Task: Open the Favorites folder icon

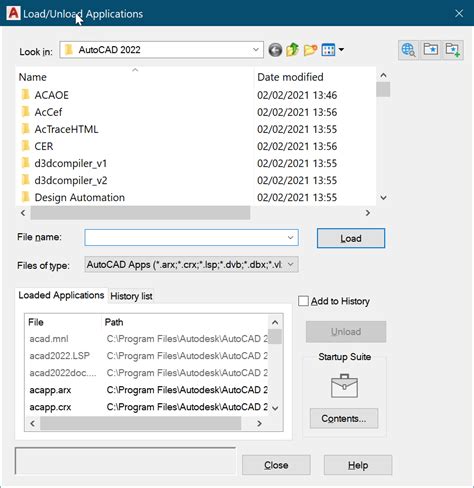Action: click(x=431, y=50)
